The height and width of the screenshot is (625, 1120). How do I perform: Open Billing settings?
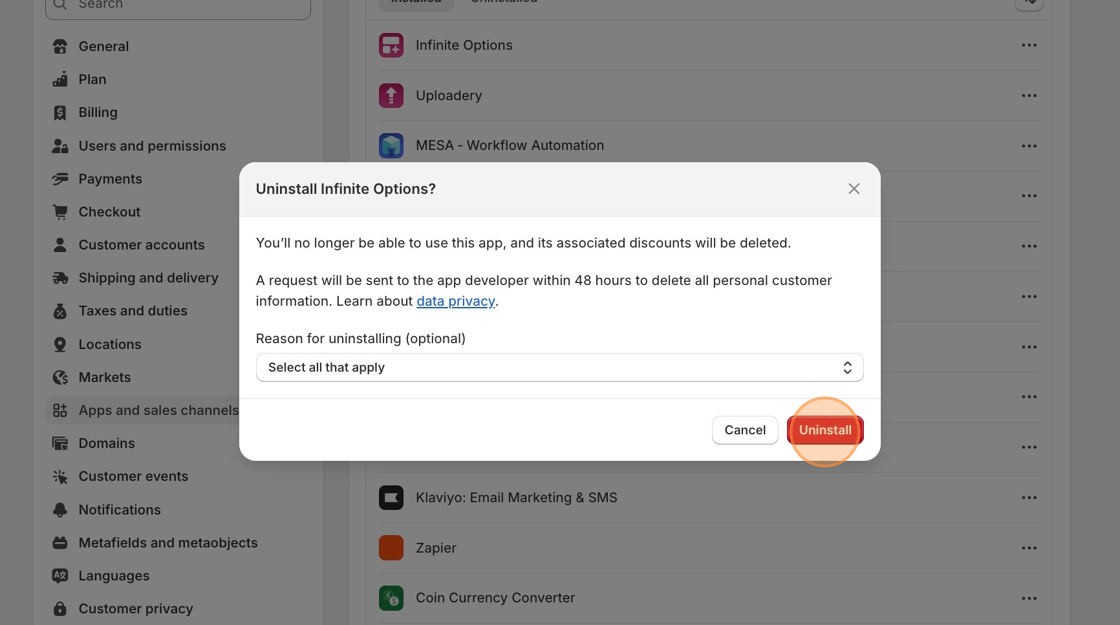pos(98,112)
